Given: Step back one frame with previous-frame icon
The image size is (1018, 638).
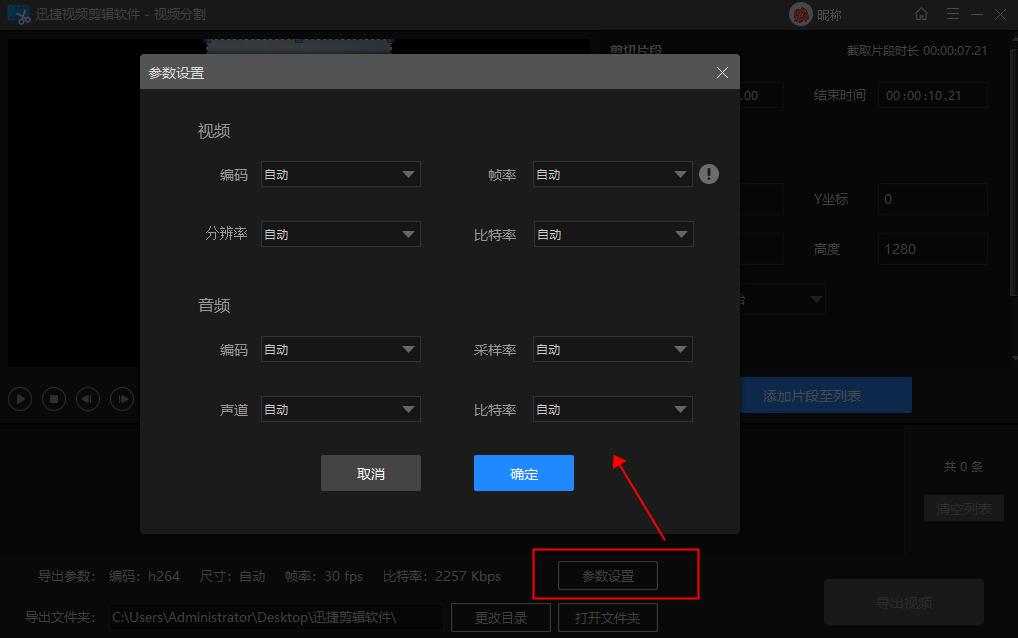Looking at the screenshot, I should (x=87, y=398).
